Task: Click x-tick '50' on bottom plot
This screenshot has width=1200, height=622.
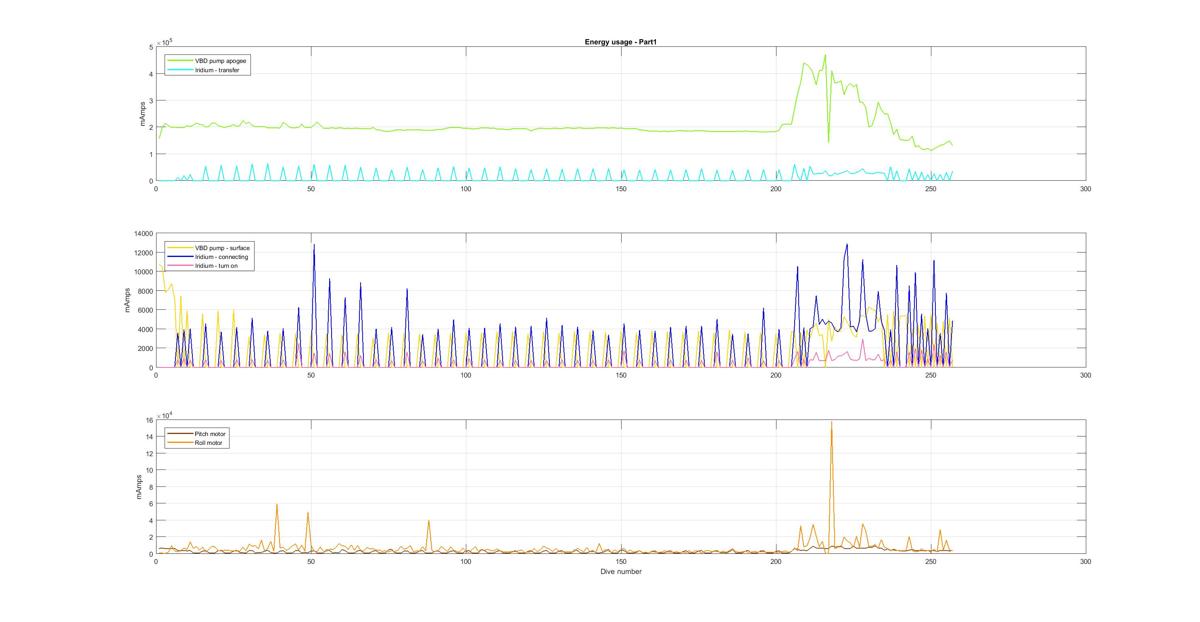Action: 311,562
